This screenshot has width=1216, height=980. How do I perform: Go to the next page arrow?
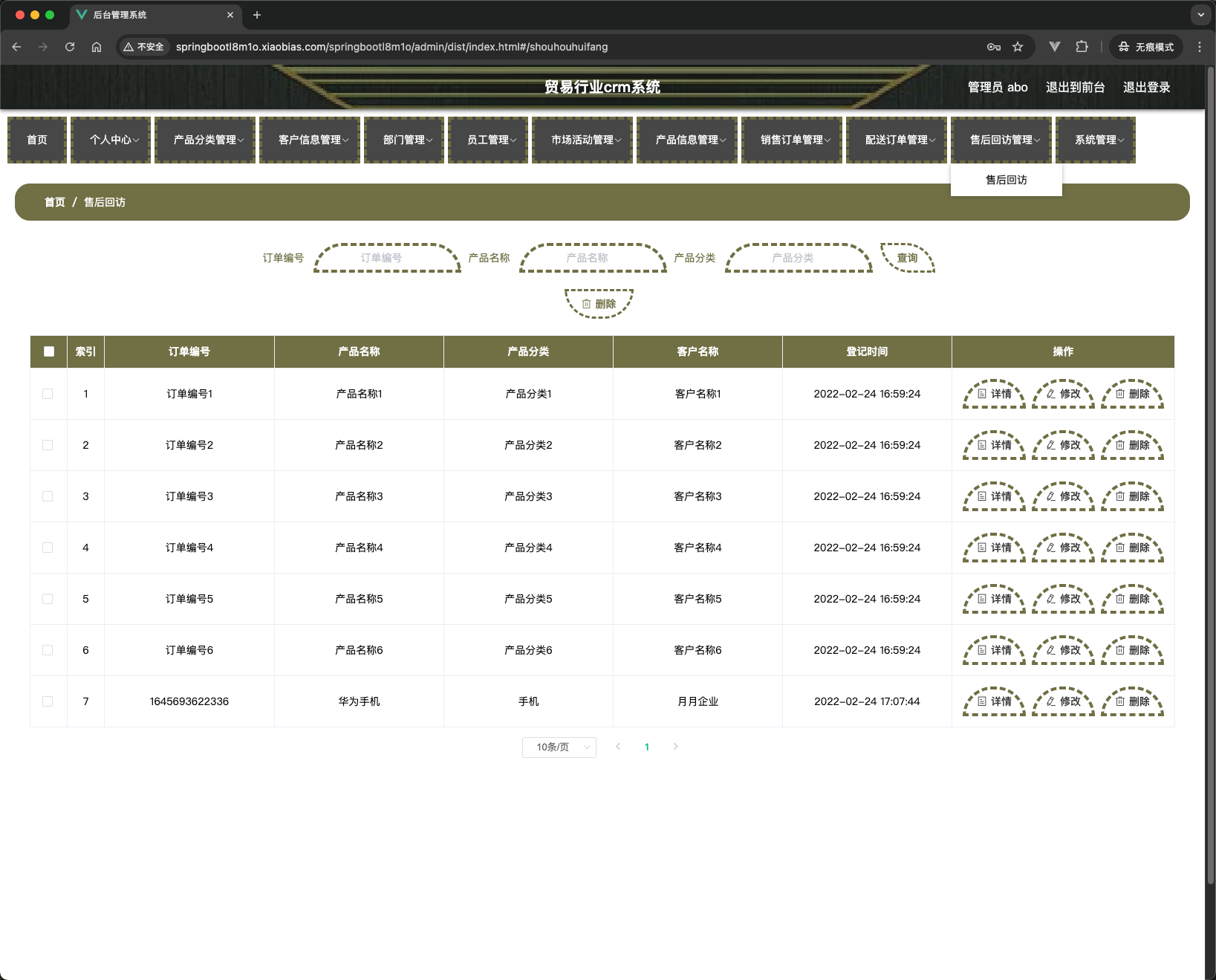(x=675, y=747)
